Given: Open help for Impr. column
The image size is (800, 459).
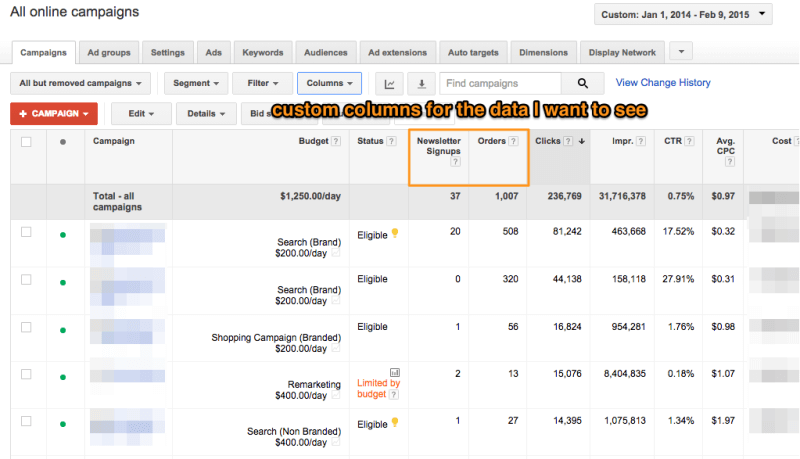Looking at the screenshot, I should (641, 141).
